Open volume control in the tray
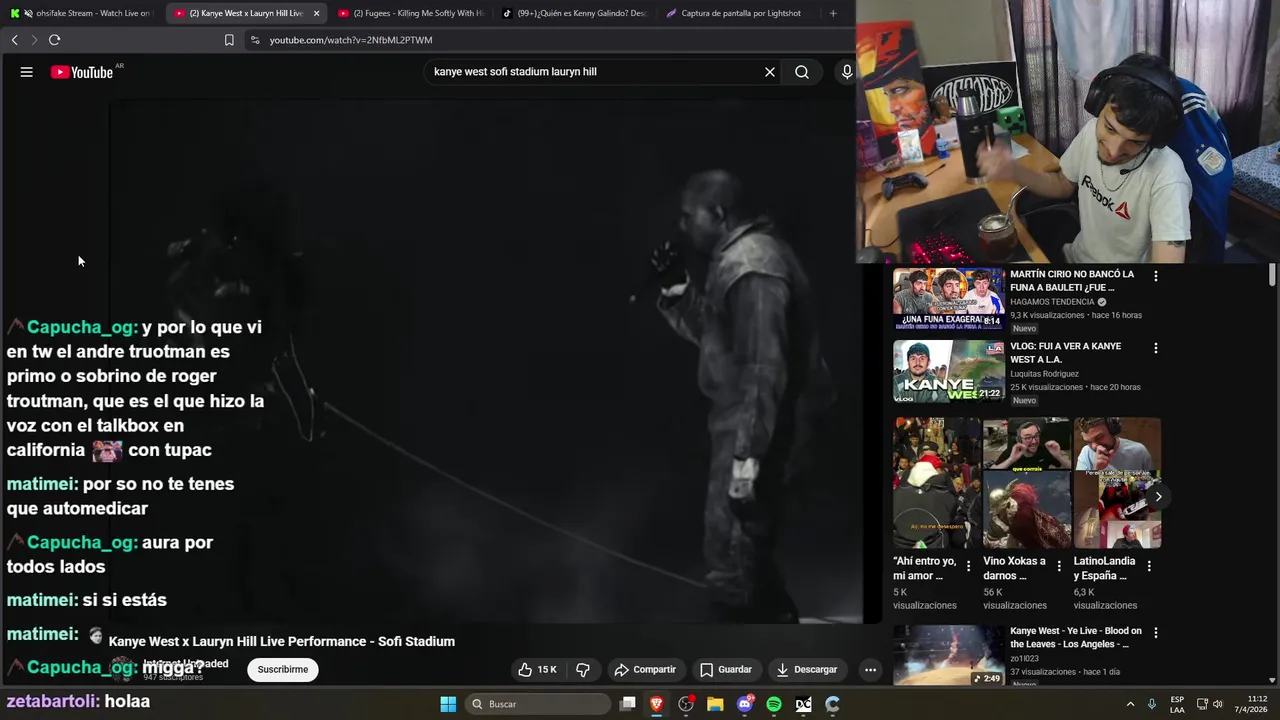1280x720 pixels. (1218, 704)
